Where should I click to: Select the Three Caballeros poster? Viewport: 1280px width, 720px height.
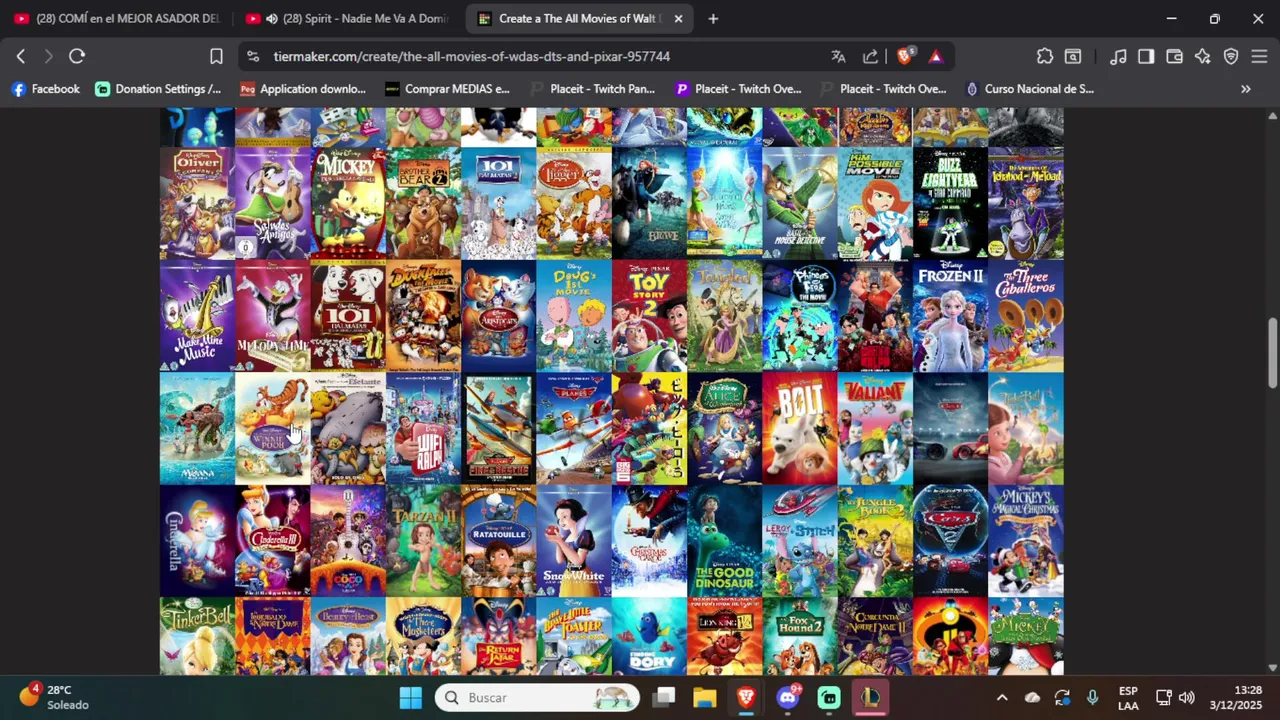click(x=1026, y=316)
